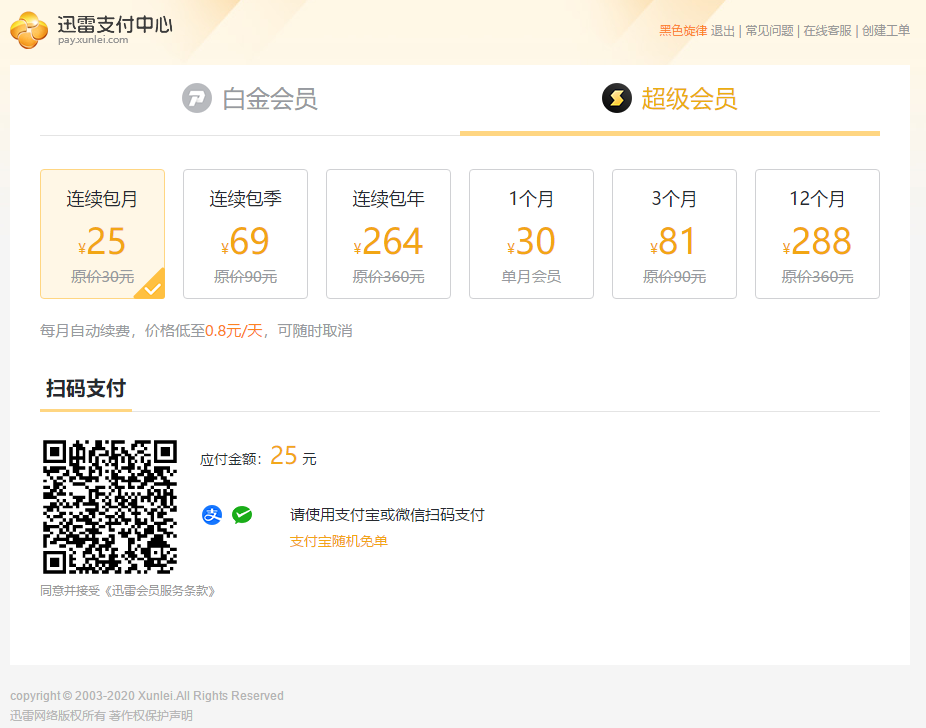Select the 12个月 ¥288 plan
Image resolution: width=926 pixels, height=728 pixels.
817,234
